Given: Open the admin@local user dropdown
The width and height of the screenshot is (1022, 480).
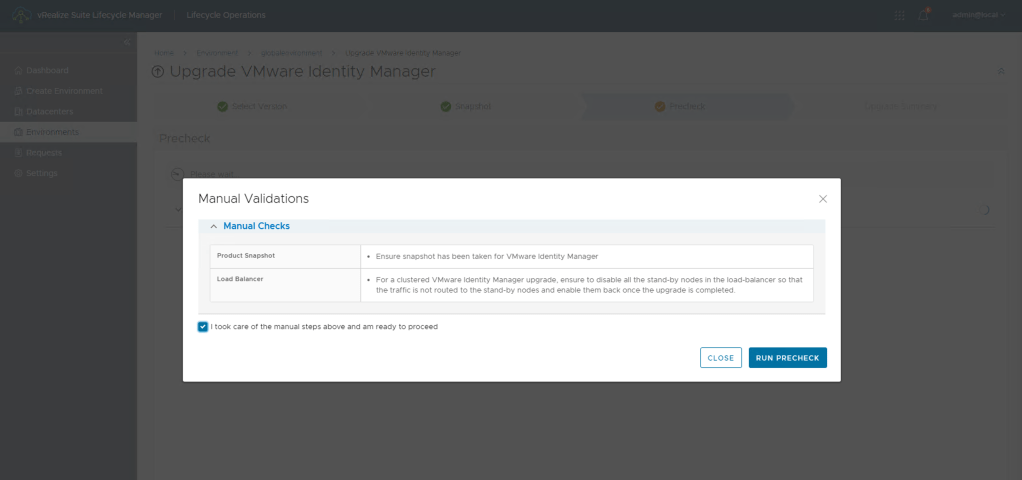Looking at the screenshot, I should click(978, 15).
